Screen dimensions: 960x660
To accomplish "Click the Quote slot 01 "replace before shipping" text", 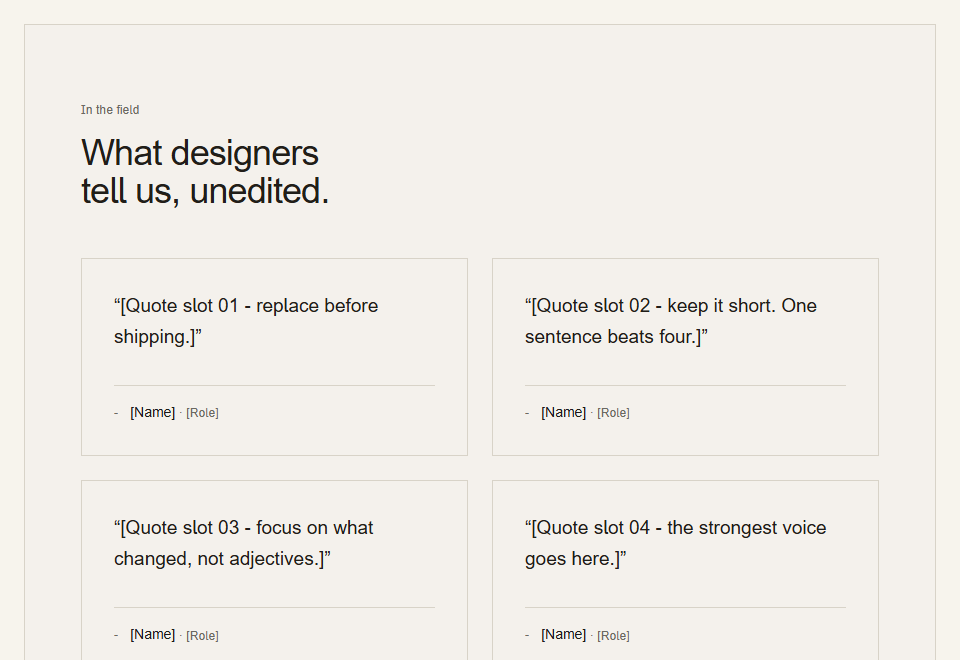I will (x=246, y=321).
